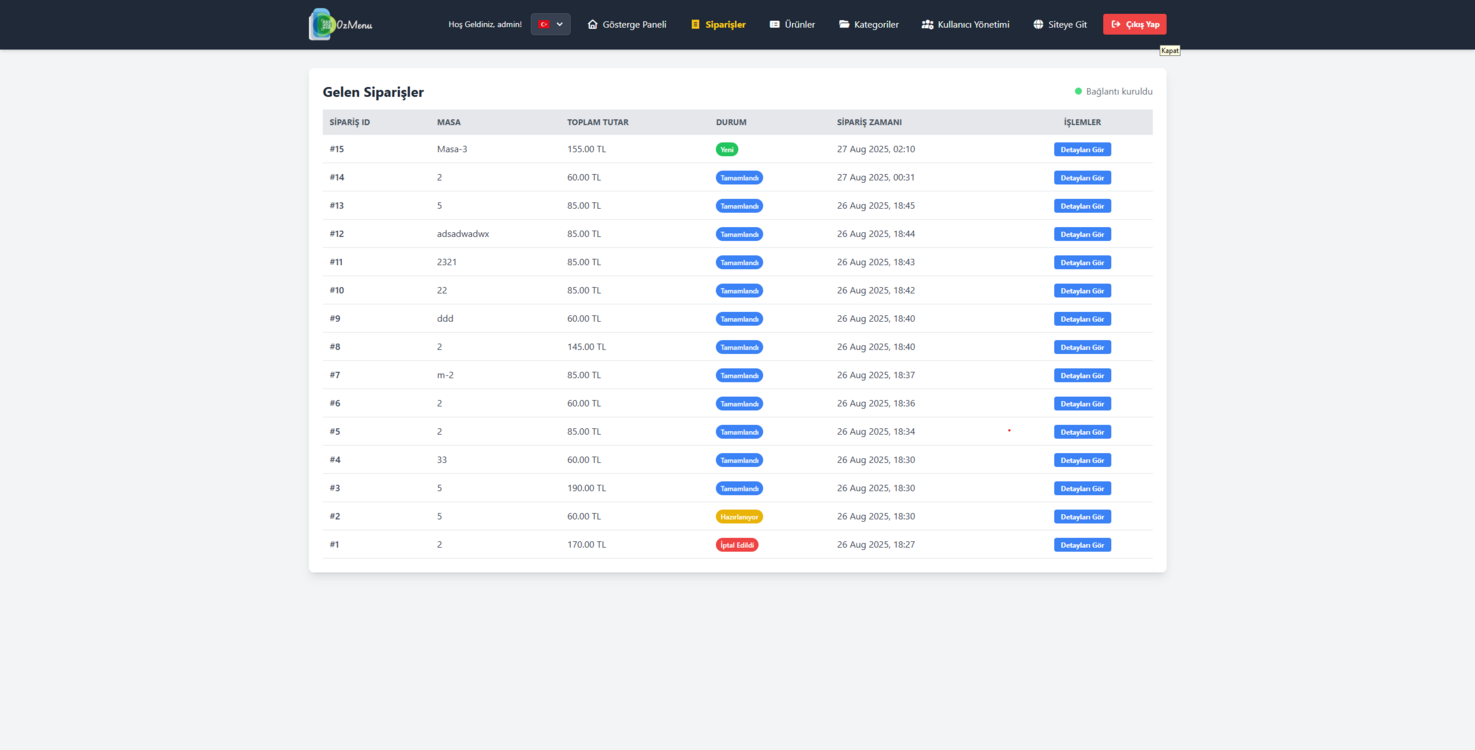Click the Ürünler card icon

coord(774,24)
